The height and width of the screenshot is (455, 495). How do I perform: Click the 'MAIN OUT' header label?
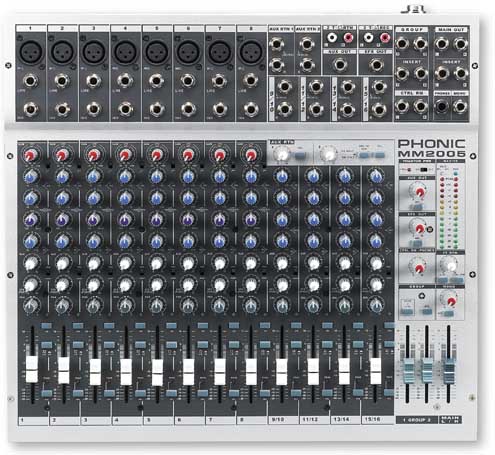coord(451,30)
